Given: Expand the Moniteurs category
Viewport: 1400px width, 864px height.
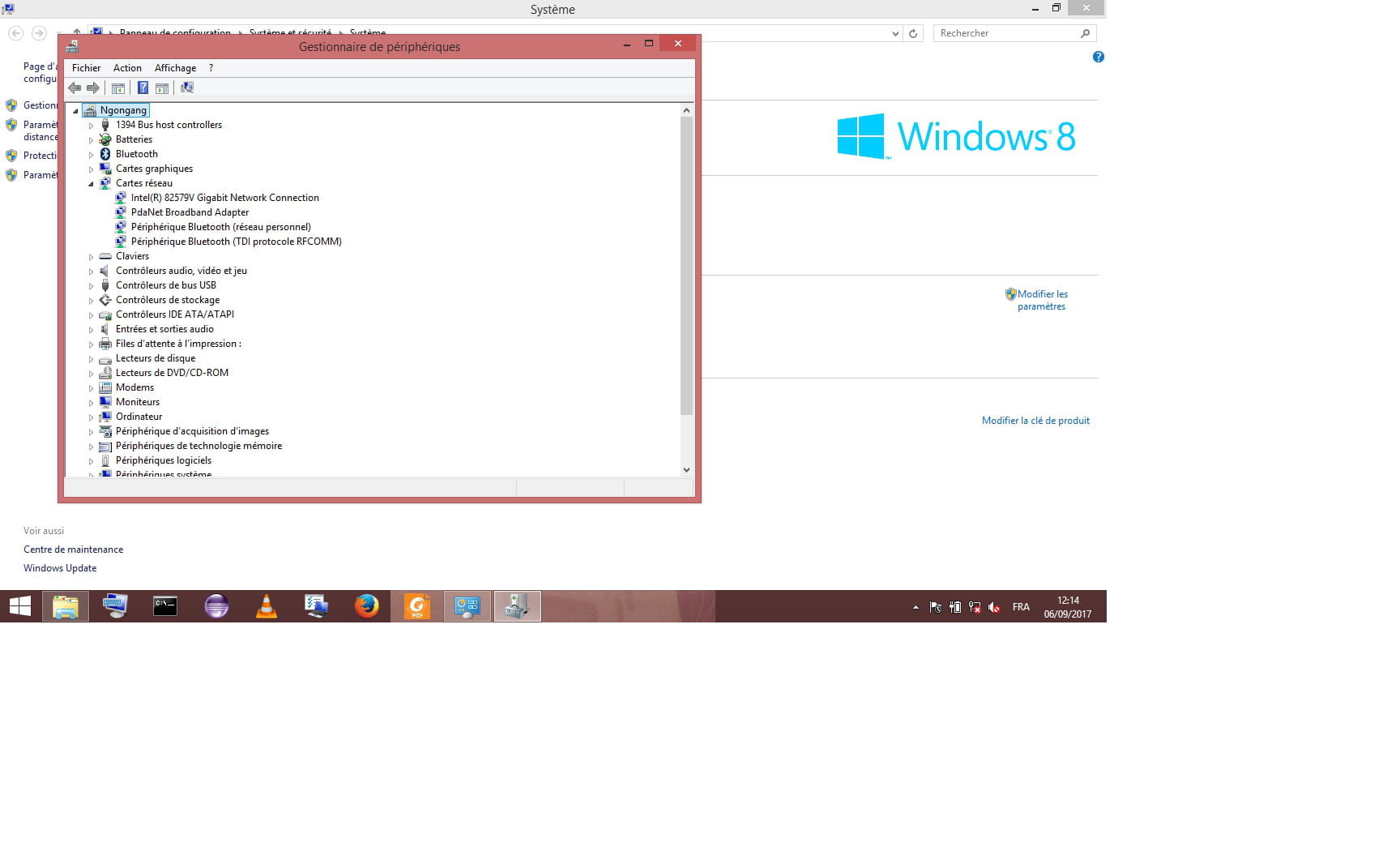Looking at the screenshot, I should point(91,403).
